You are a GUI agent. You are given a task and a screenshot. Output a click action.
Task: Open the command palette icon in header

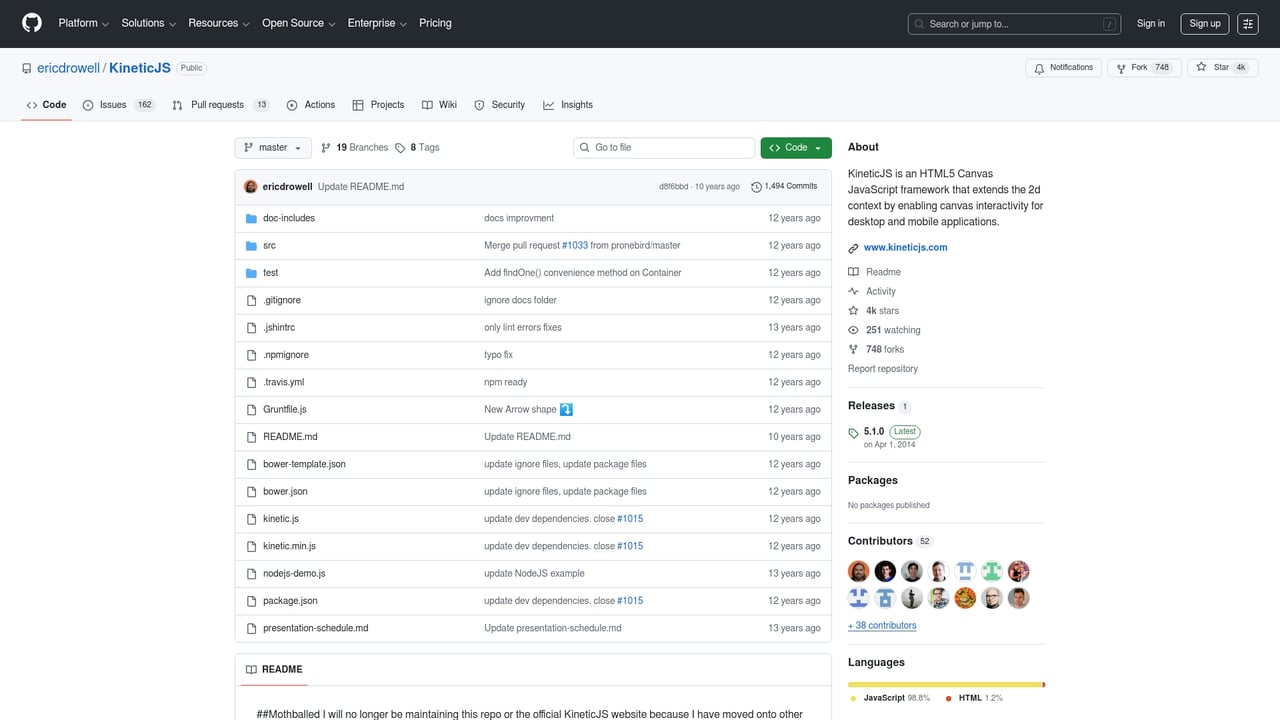coord(1247,23)
